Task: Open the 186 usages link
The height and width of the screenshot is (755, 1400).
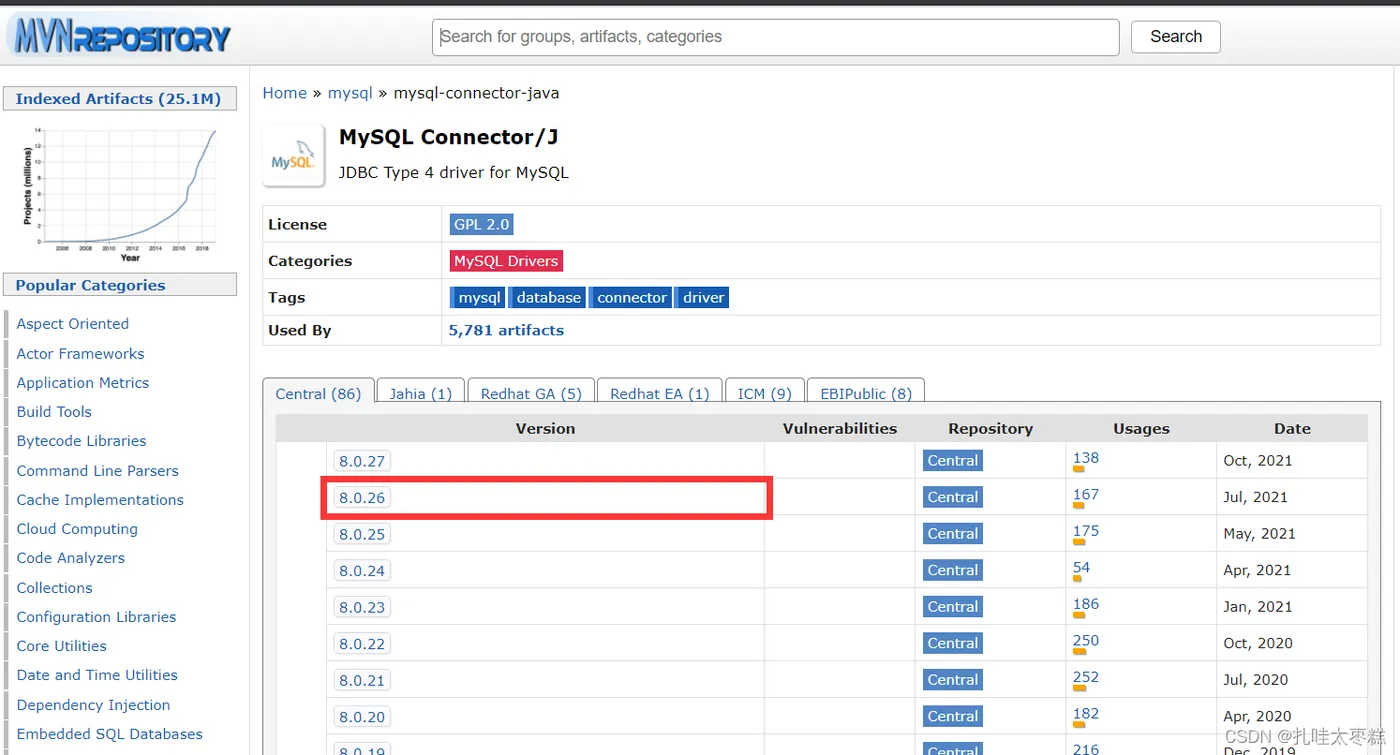Action: pyautogui.click(x=1086, y=604)
